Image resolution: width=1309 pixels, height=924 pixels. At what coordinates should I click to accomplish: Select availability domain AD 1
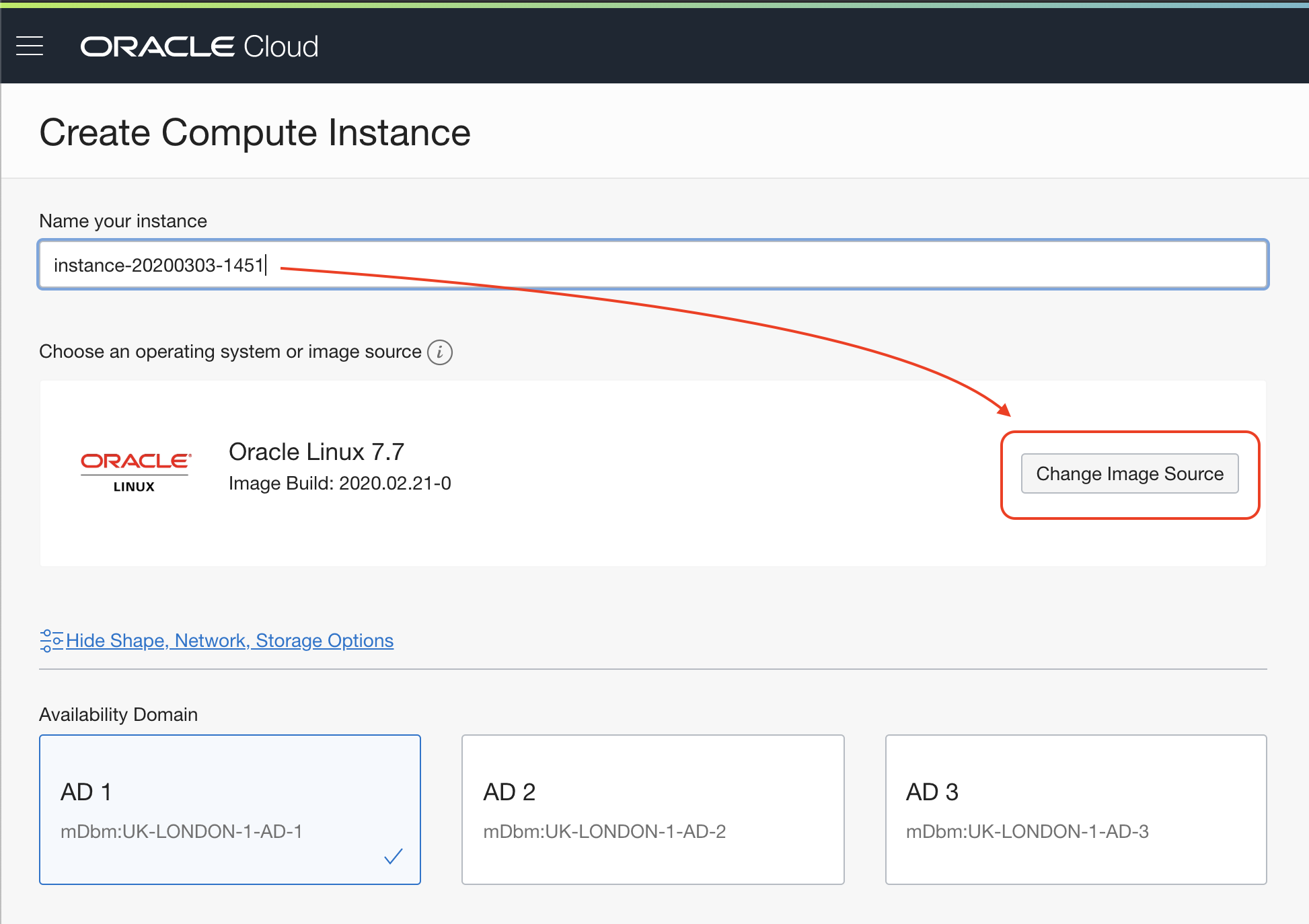229,809
